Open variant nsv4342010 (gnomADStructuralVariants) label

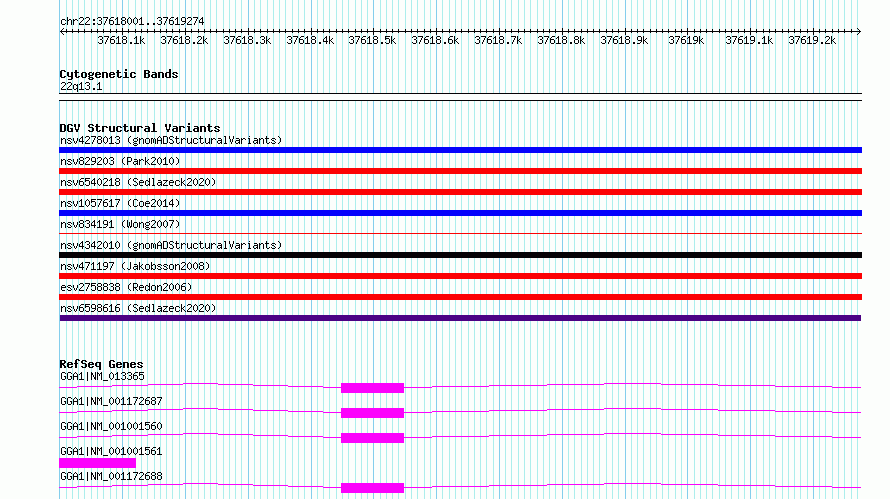[x=171, y=245]
